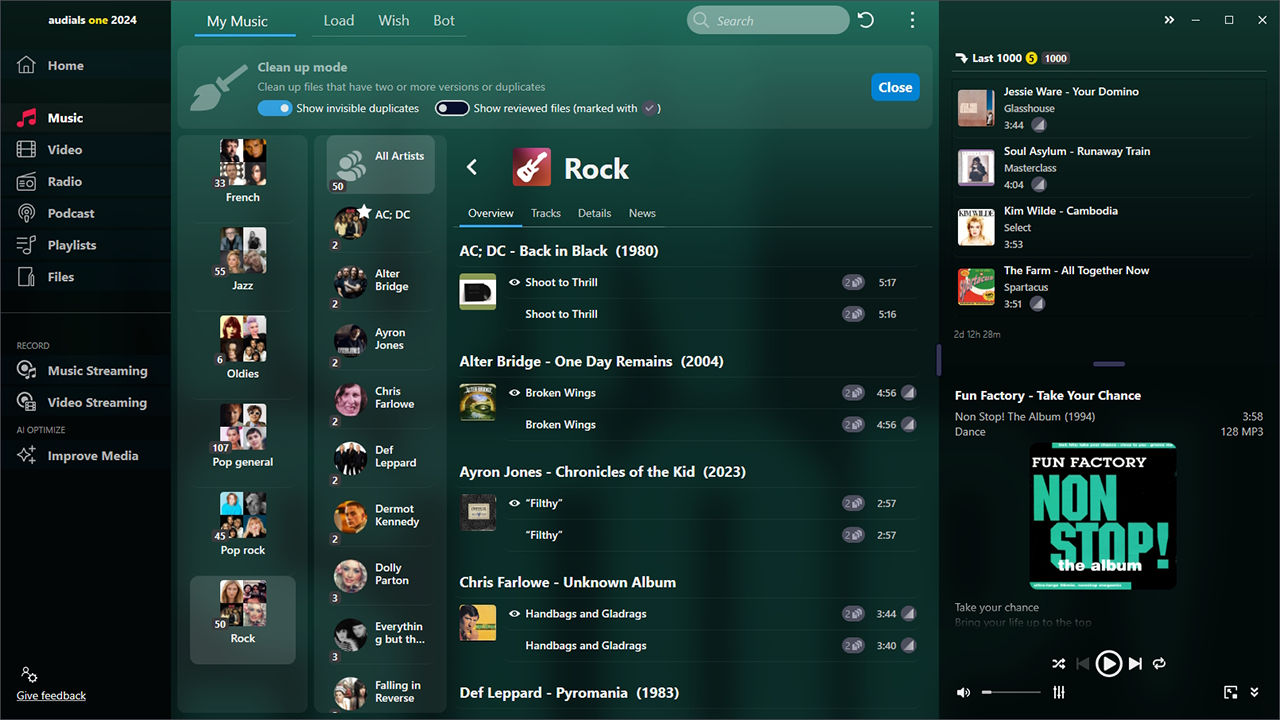Go back to the previous track
The height and width of the screenshot is (720, 1280).
click(x=1082, y=663)
